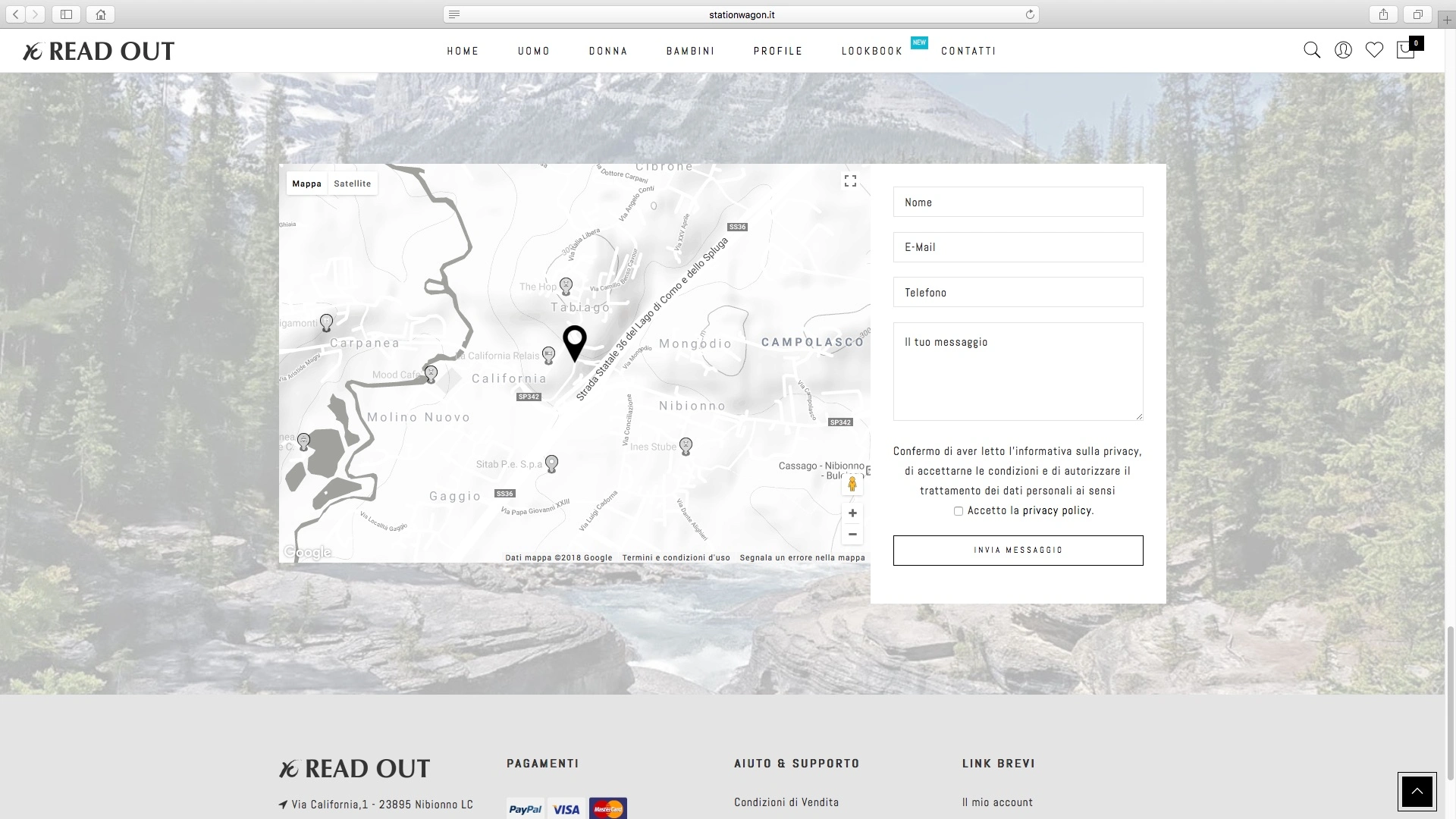Select the Mappa map view
The height and width of the screenshot is (819, 1456).
tap(307, 184)
